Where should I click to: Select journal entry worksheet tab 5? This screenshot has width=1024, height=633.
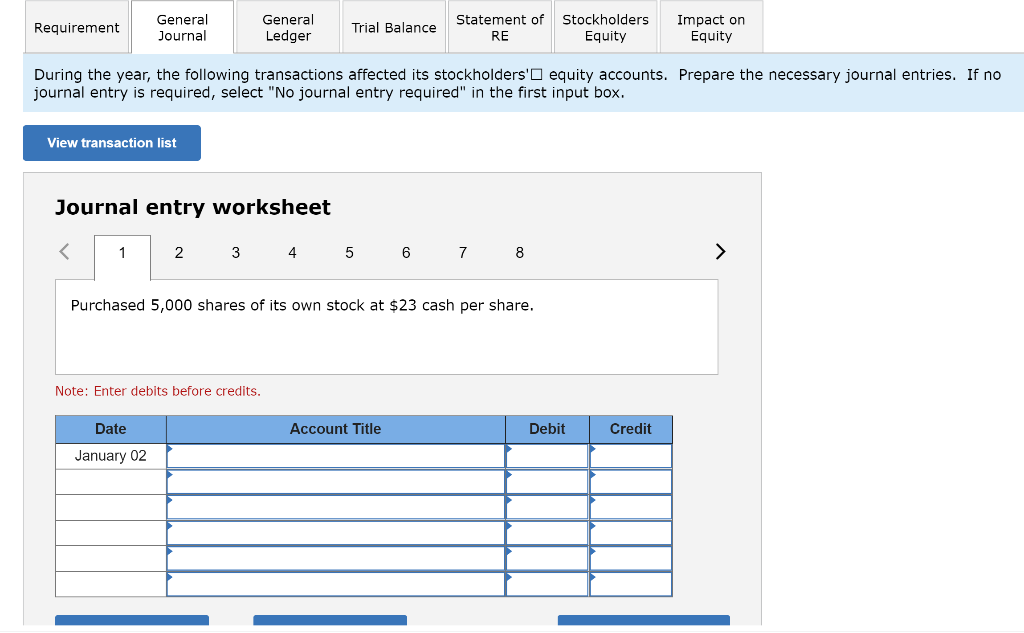[349, 253]
